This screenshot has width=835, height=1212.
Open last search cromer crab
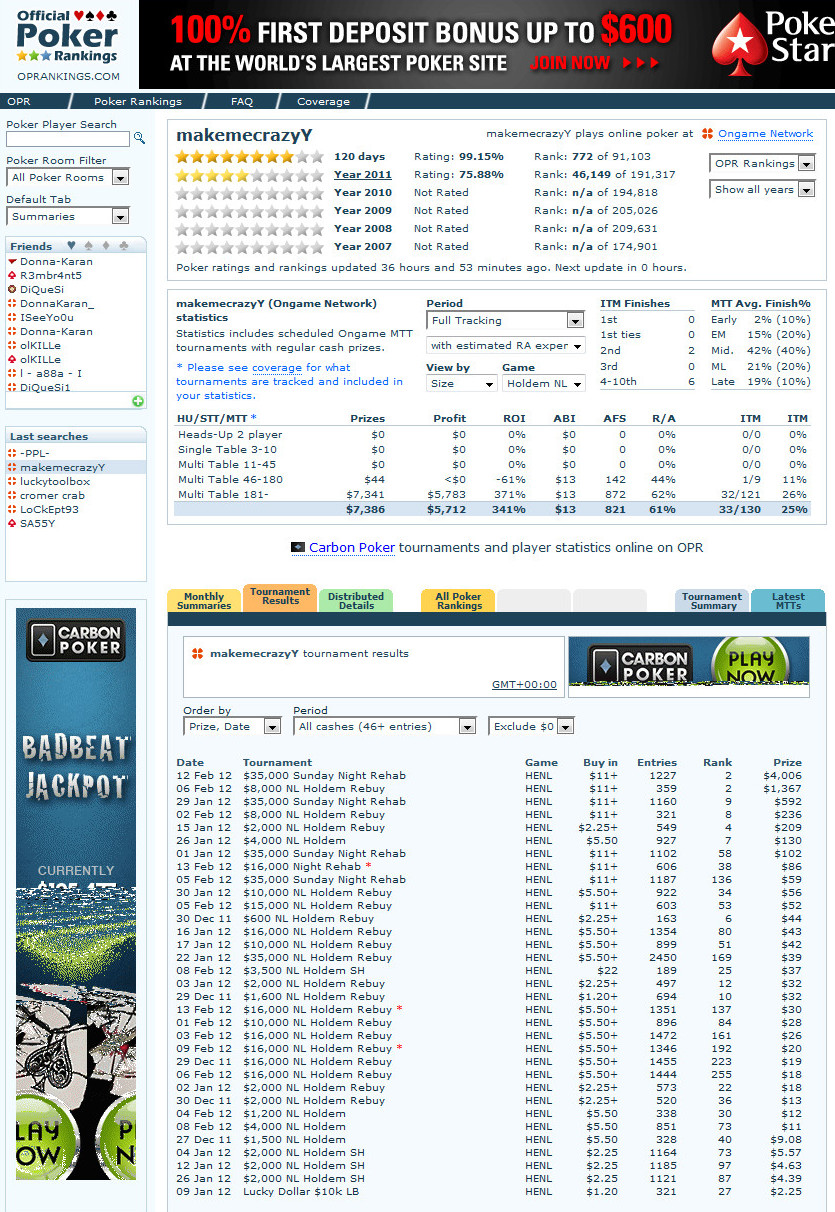click(53, 495)
